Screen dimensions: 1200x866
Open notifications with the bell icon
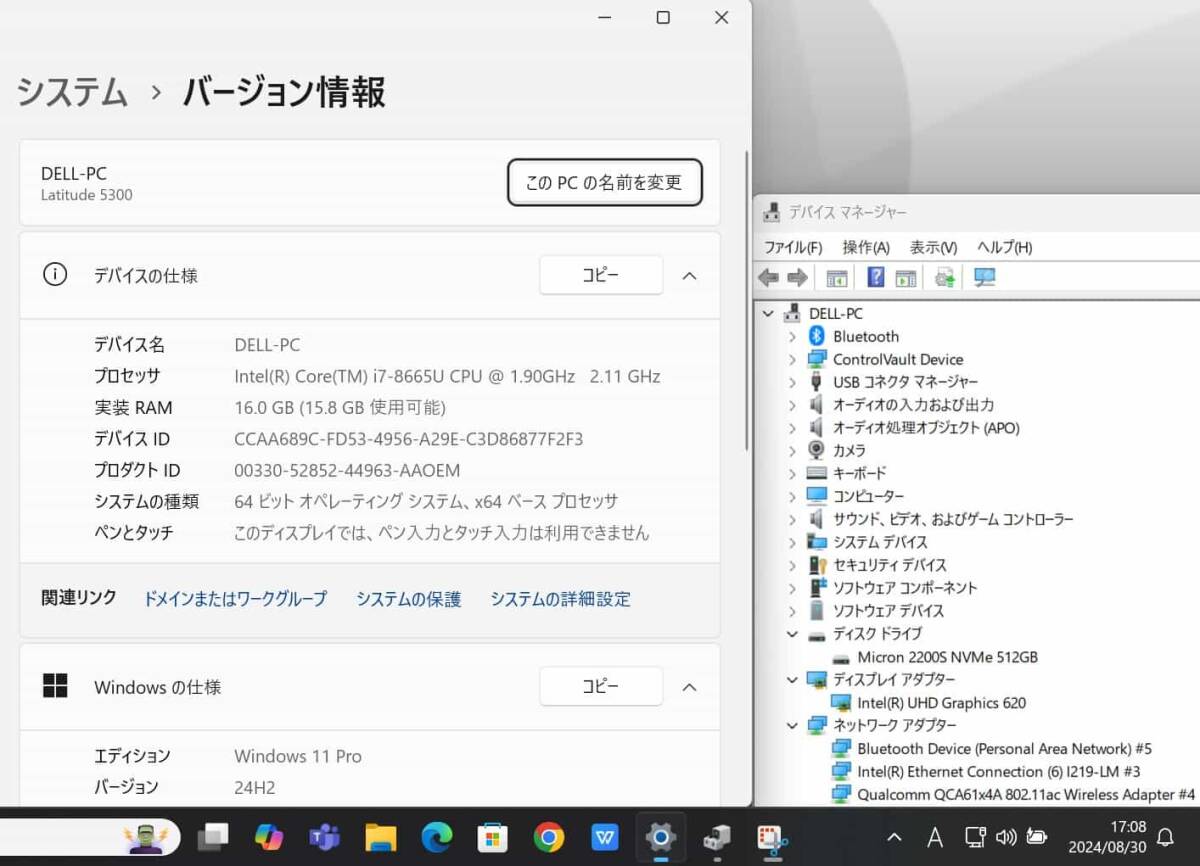click(x=1165, y=837)
